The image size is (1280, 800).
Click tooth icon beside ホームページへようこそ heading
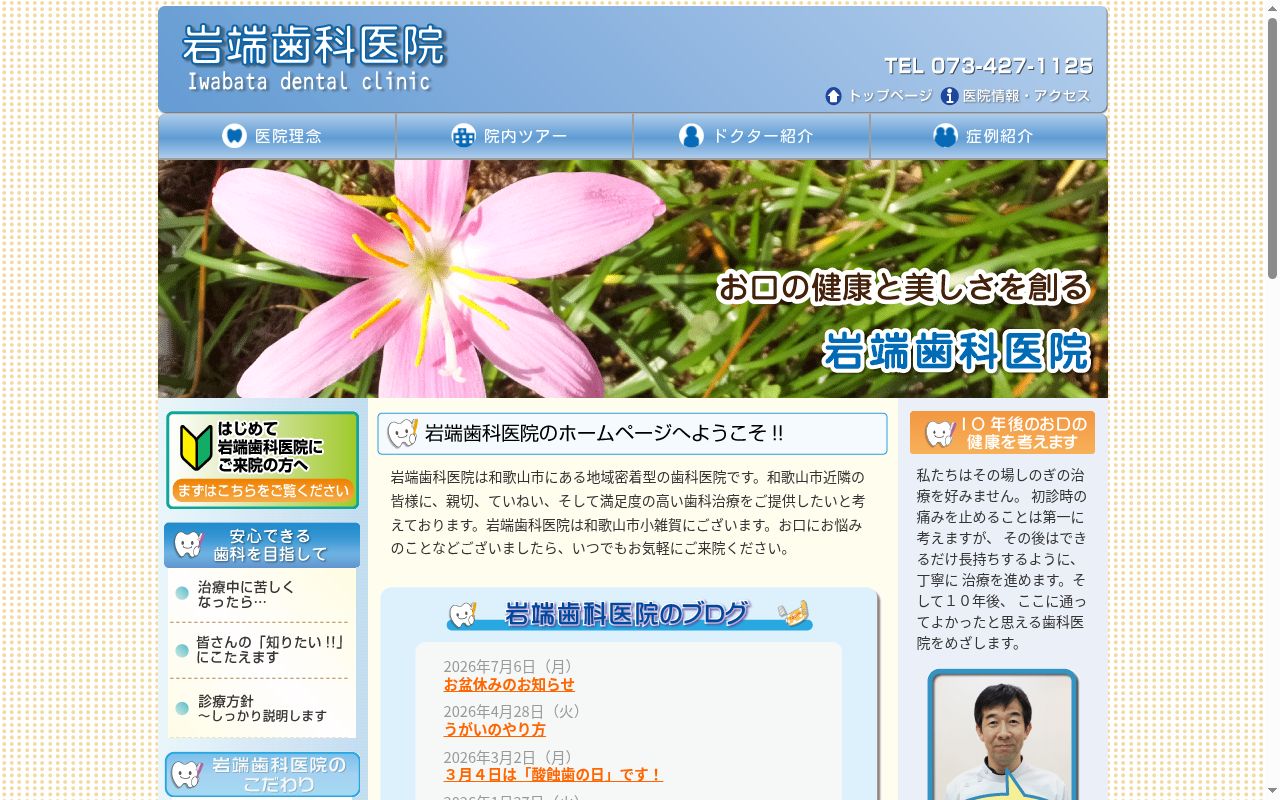click(x=402, y=433)
